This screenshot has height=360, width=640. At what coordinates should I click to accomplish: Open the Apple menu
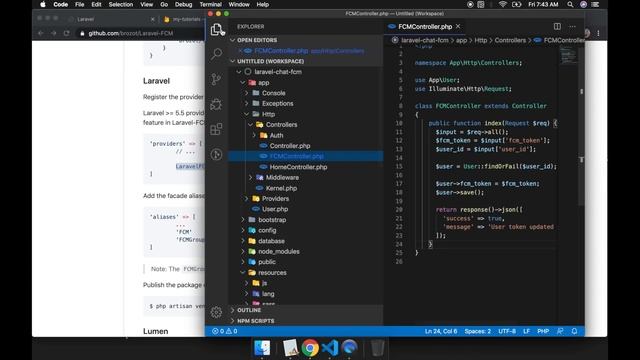(x=42, y=4)
